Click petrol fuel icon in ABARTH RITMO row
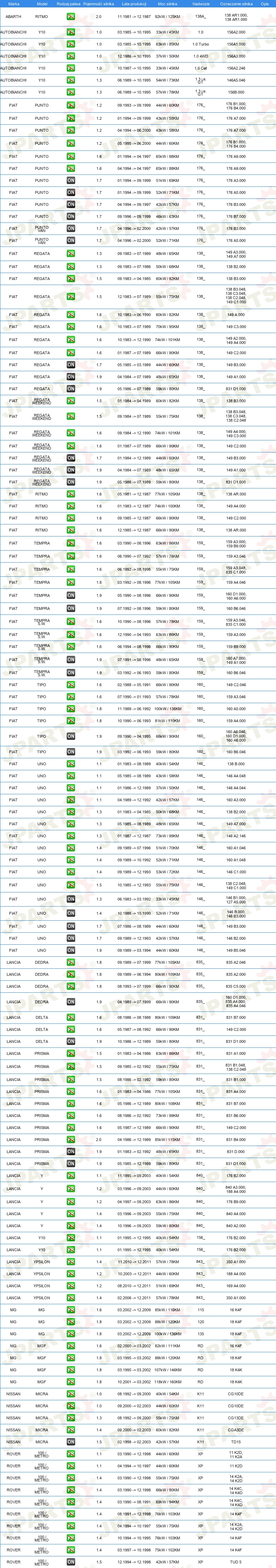The image size is (276, 1568). (x=71, y=17)
